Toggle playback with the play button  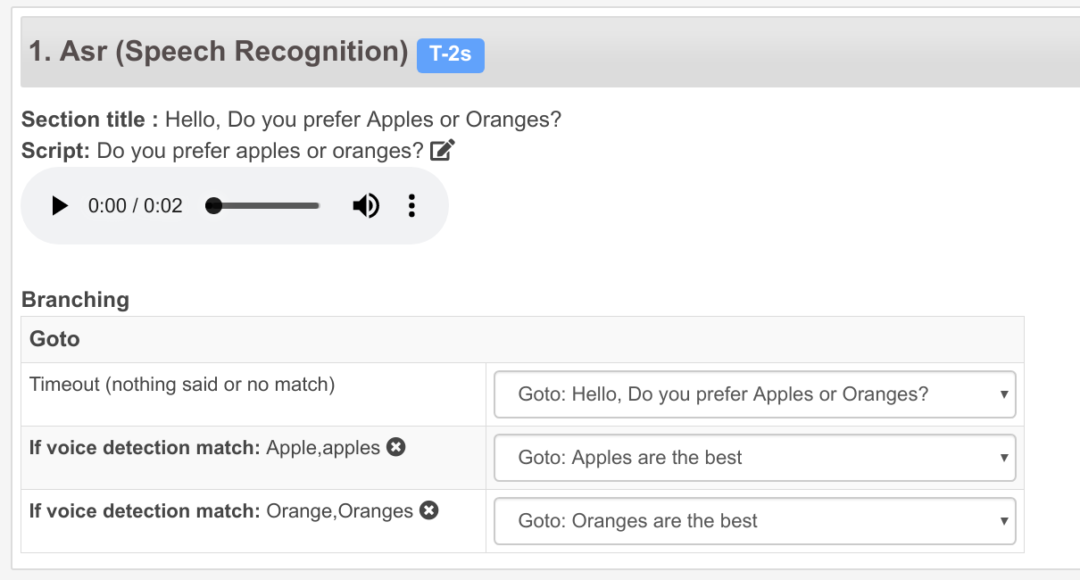coord(58,205)
